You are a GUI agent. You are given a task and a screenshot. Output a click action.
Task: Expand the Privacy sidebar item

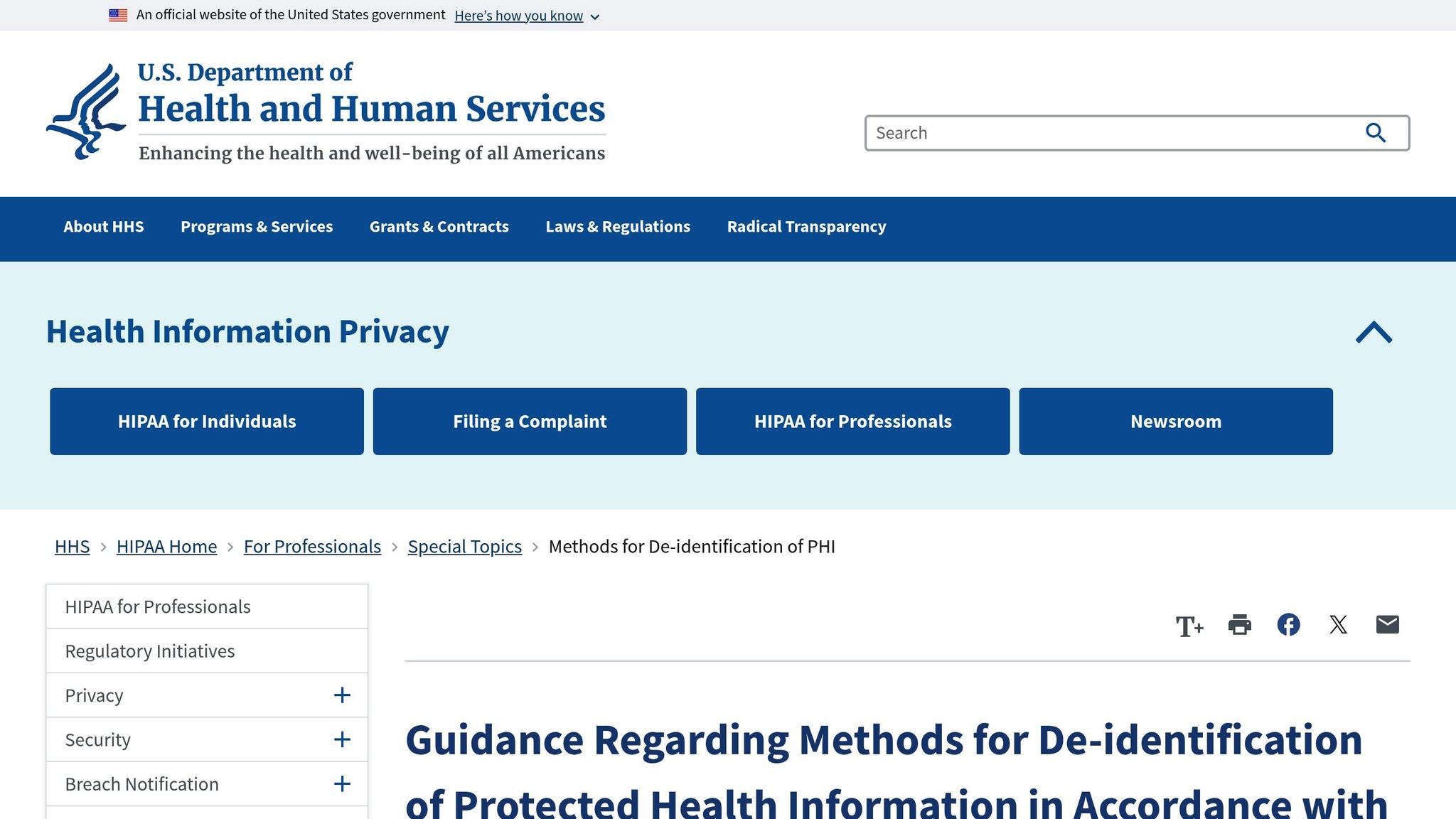pyautogui.click(x=342, y=695)
